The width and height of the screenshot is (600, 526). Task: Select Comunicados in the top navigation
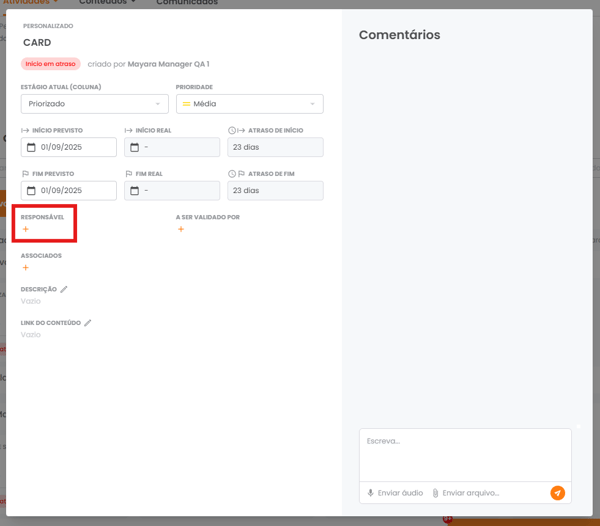pos(187,3)
